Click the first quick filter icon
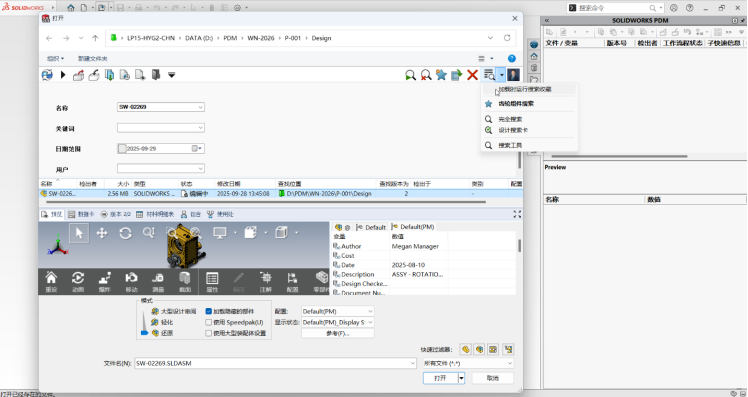Image resolution: width=748 pixels, height=397 pixels. (x=466, y=349)
